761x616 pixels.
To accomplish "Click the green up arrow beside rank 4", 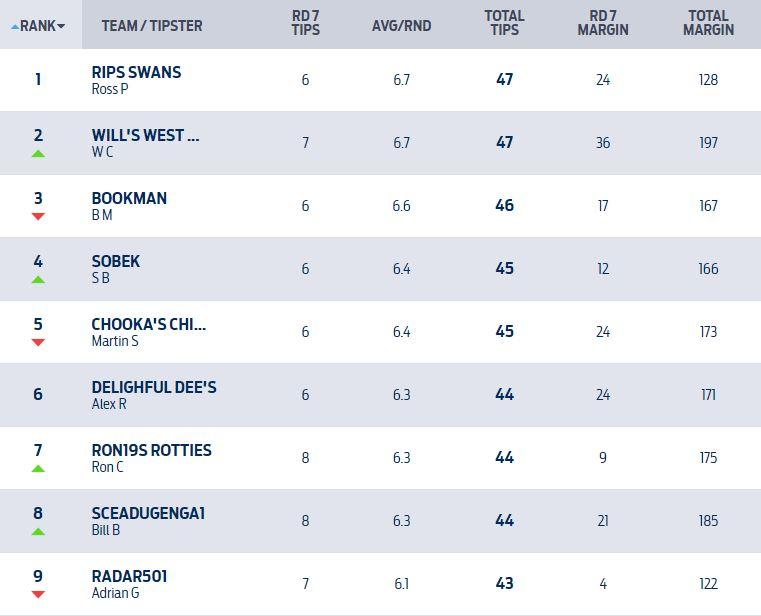I will (38, 280).
